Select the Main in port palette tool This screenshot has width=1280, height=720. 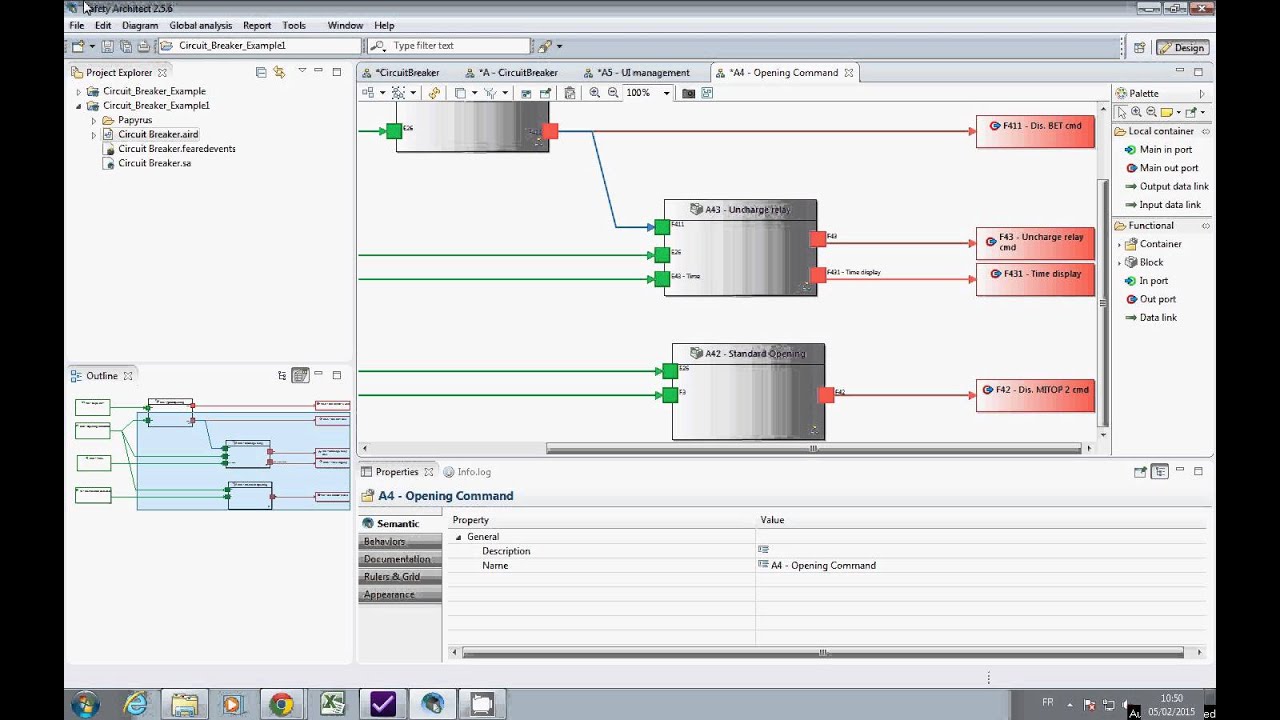(x=1158, y=150)
